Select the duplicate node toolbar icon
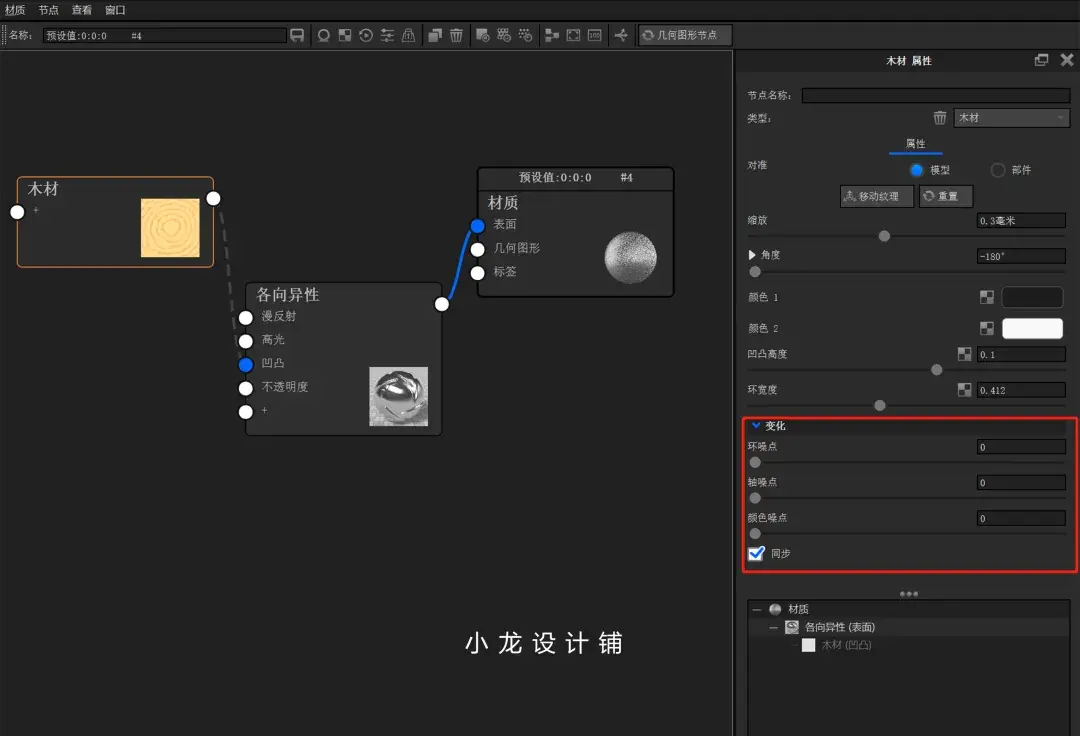This screenshot has height=736, width=1080. point(434,35)
